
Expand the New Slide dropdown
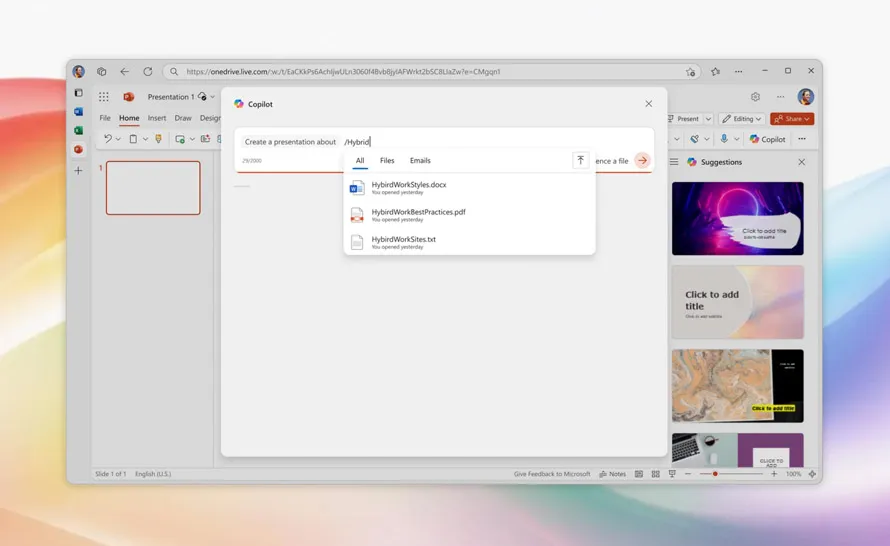pyautogui.click(x=192, y=139)
